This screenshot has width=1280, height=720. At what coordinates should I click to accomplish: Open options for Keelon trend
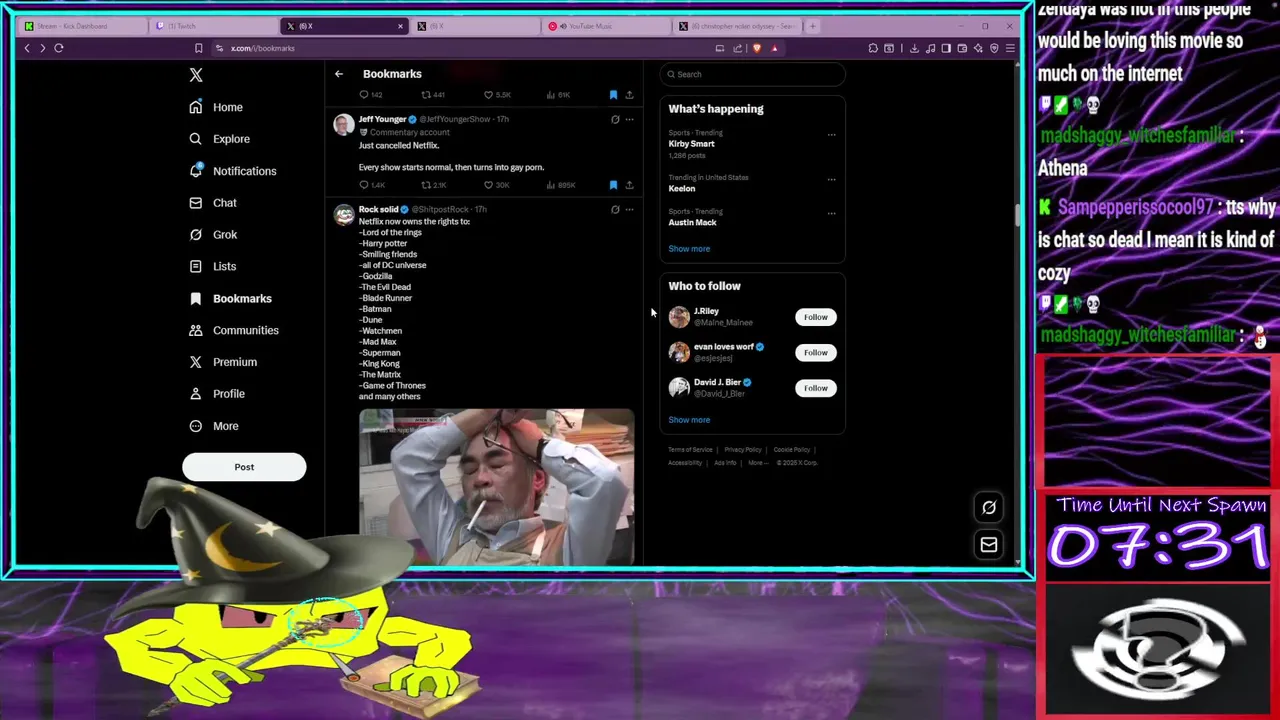831,180
